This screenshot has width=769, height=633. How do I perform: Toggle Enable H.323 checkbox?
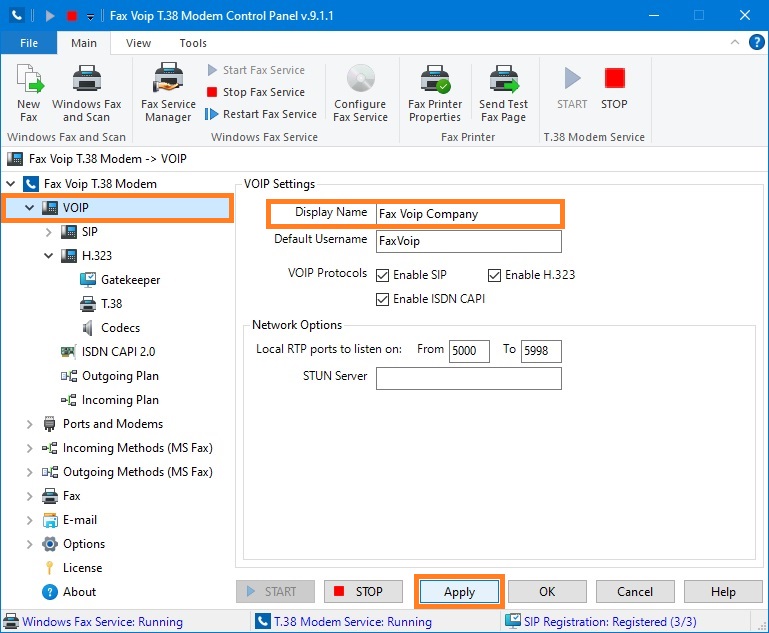[494, 275]
